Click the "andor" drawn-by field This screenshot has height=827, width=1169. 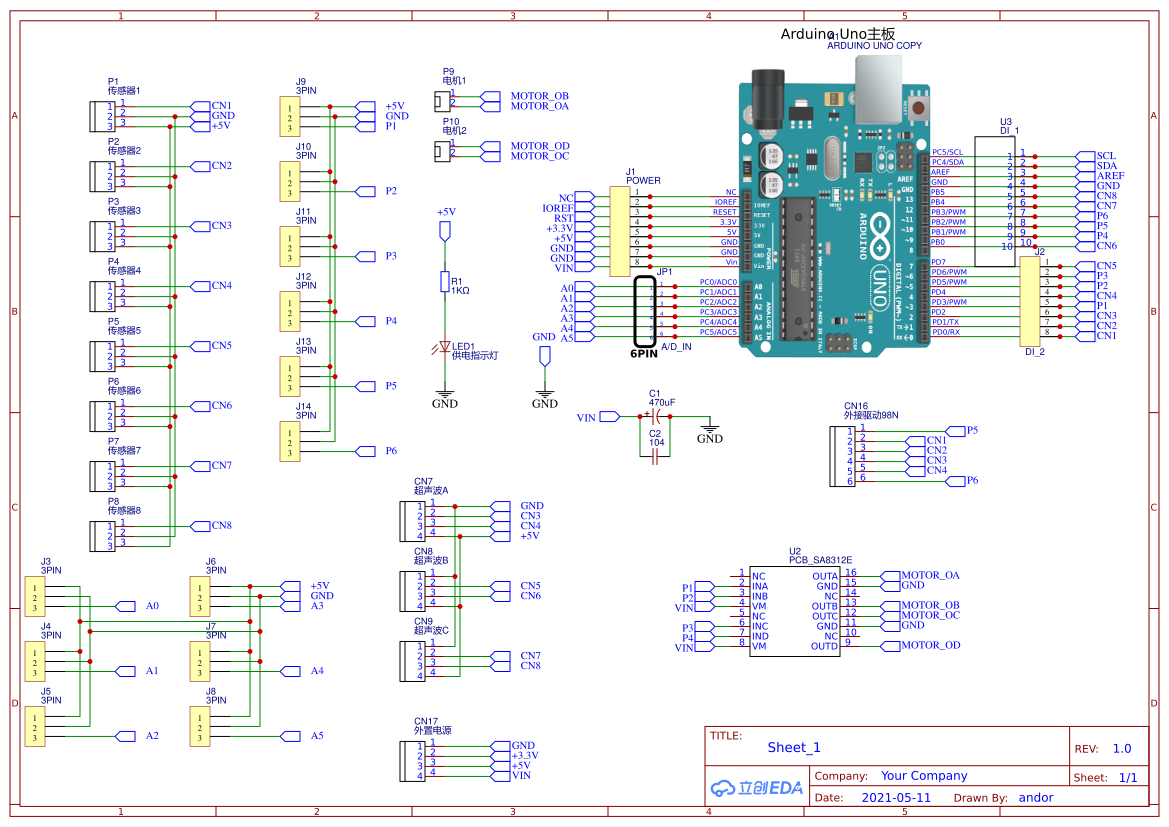(1036, 797)
